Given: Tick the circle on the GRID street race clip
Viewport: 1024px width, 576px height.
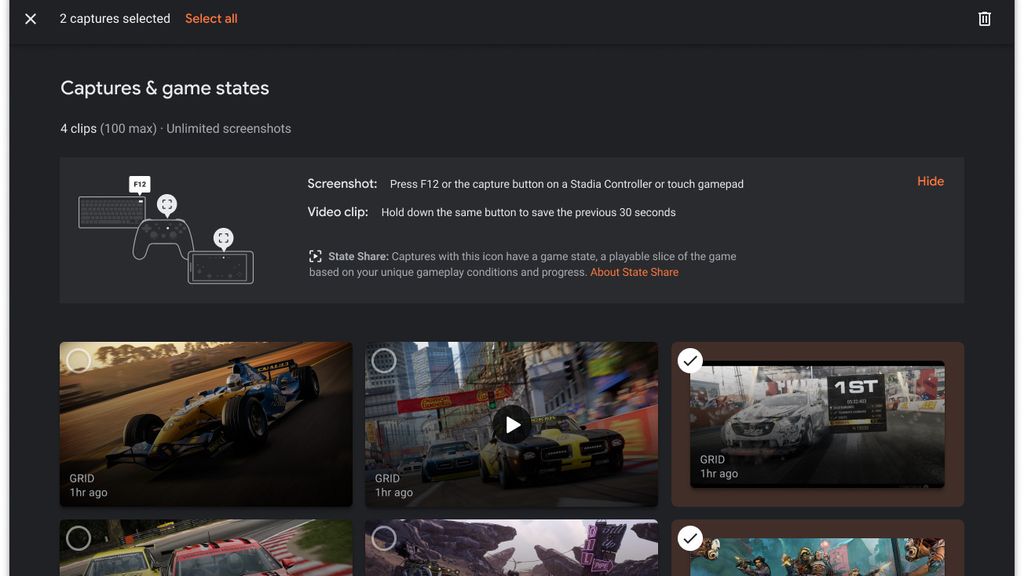Looking at the screenshot, I should click(x=383, y=360).
